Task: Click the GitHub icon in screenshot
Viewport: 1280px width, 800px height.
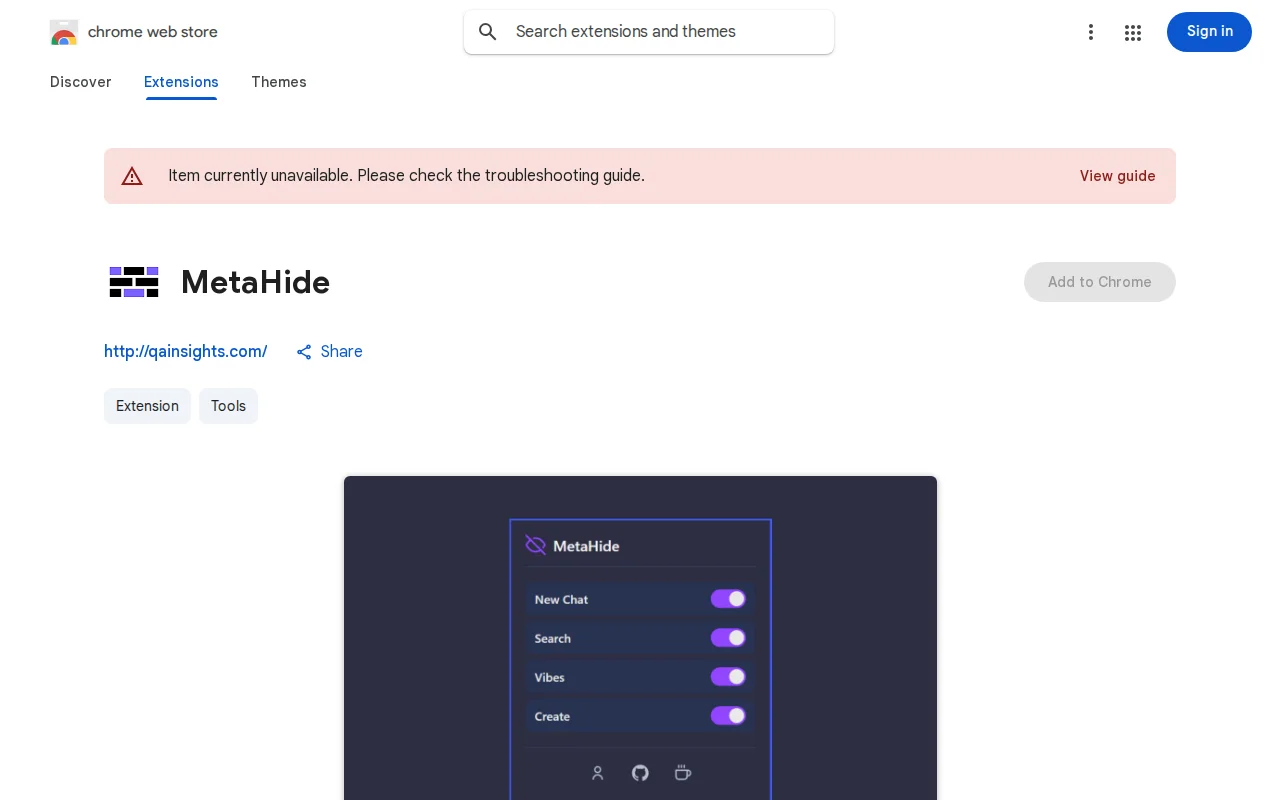Action: [x=640, y=773]
